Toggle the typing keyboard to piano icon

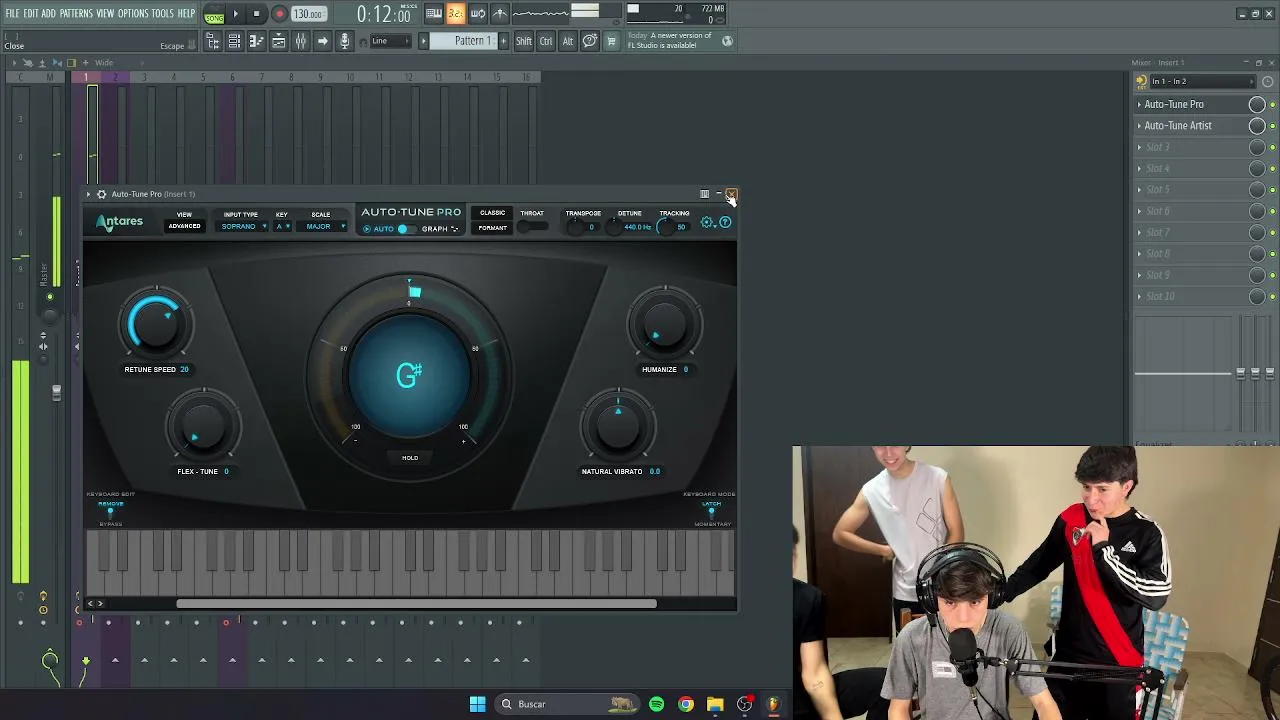click(434, 14)
